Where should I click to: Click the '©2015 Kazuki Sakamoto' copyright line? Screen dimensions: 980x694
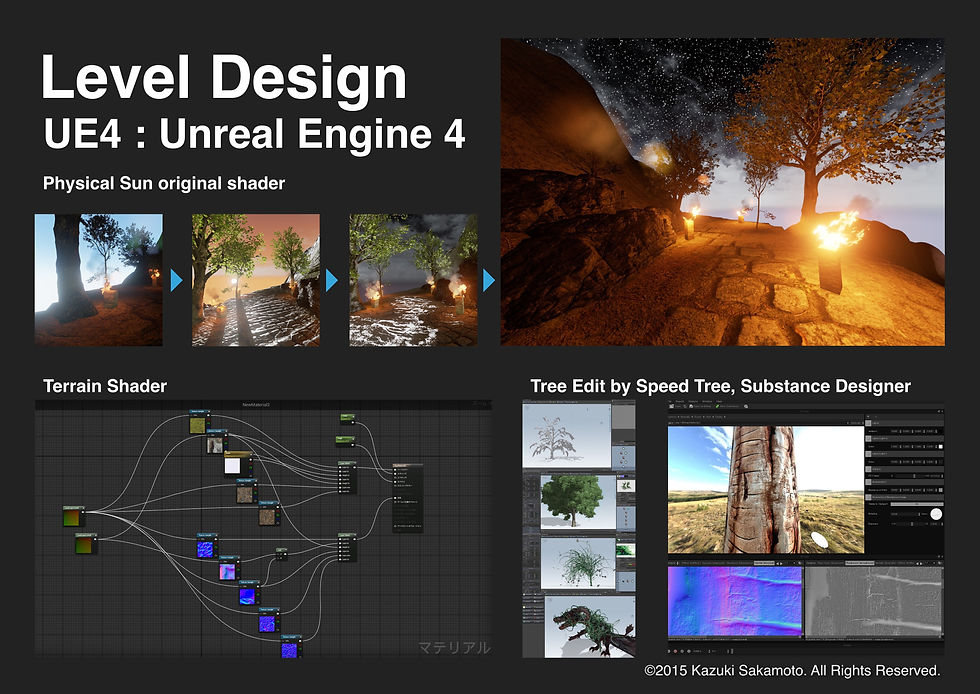point(792,670)
